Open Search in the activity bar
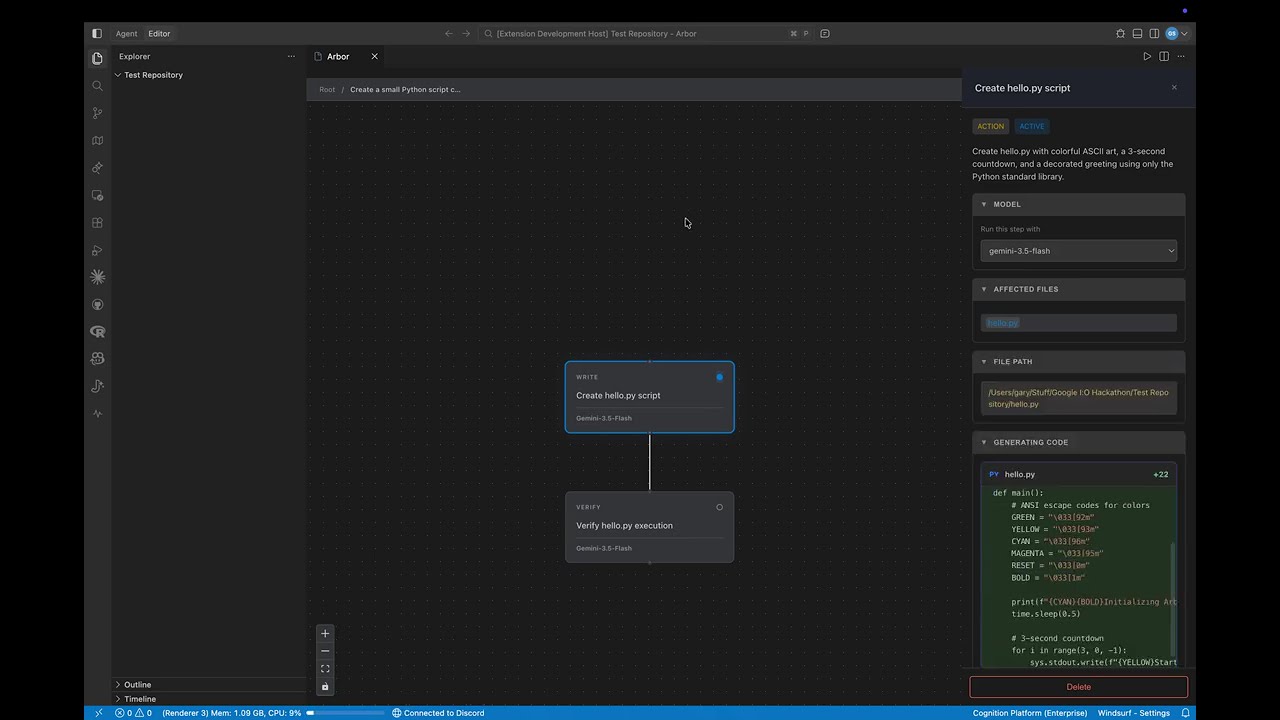 97,86
